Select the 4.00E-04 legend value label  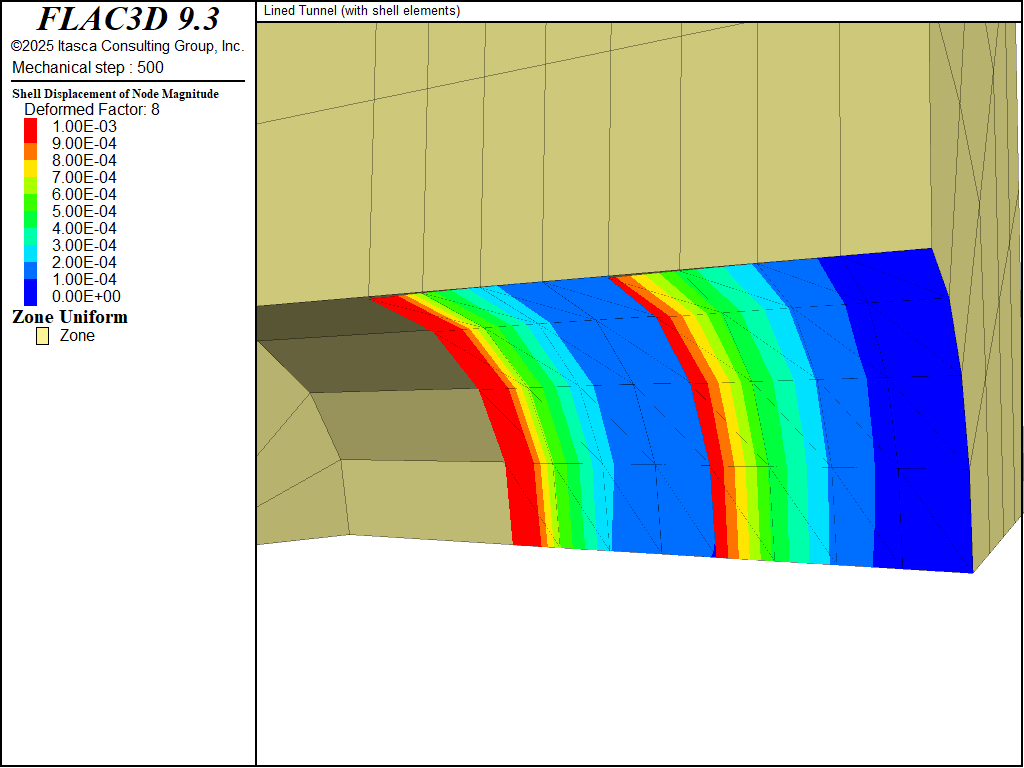tap(84, 228)
